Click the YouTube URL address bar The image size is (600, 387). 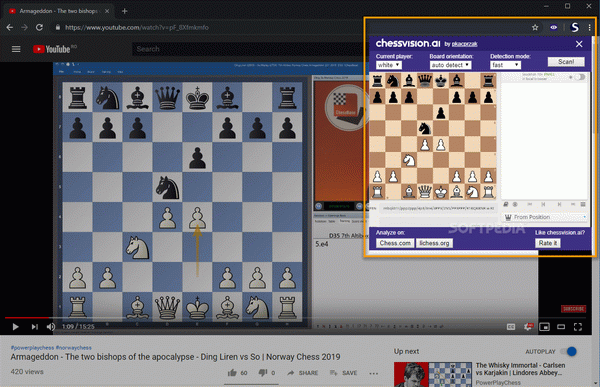pyautogui.click(x=137, y=28)
